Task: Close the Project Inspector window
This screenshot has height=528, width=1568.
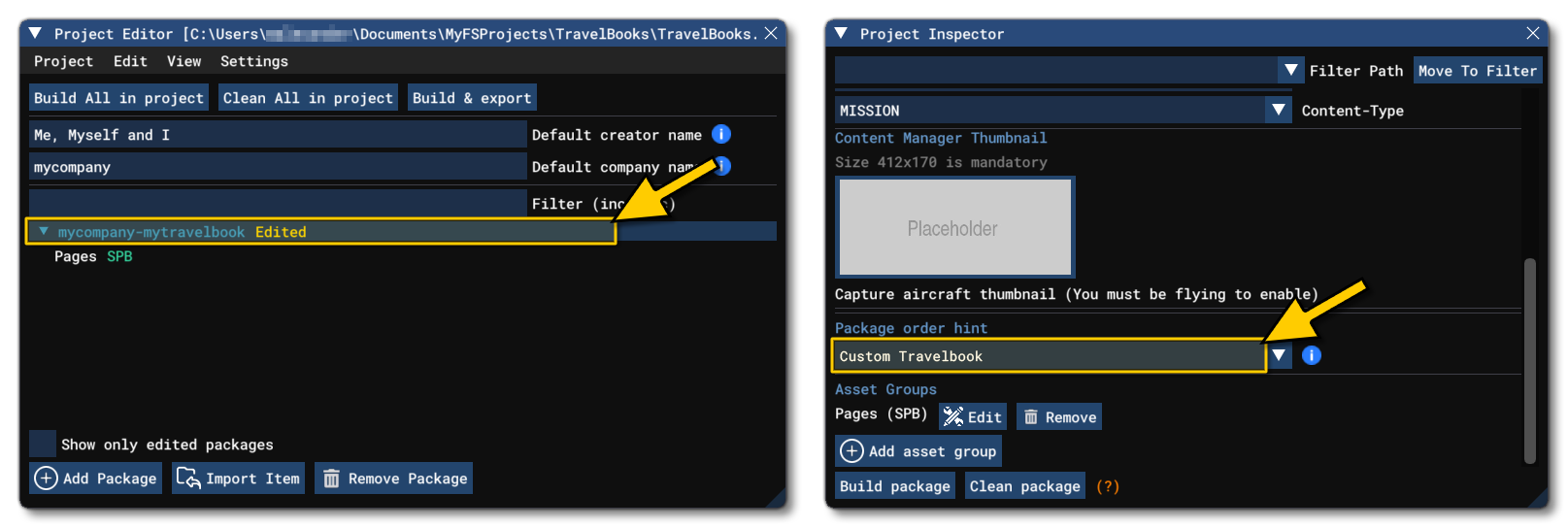Action: pos(1533,33)
